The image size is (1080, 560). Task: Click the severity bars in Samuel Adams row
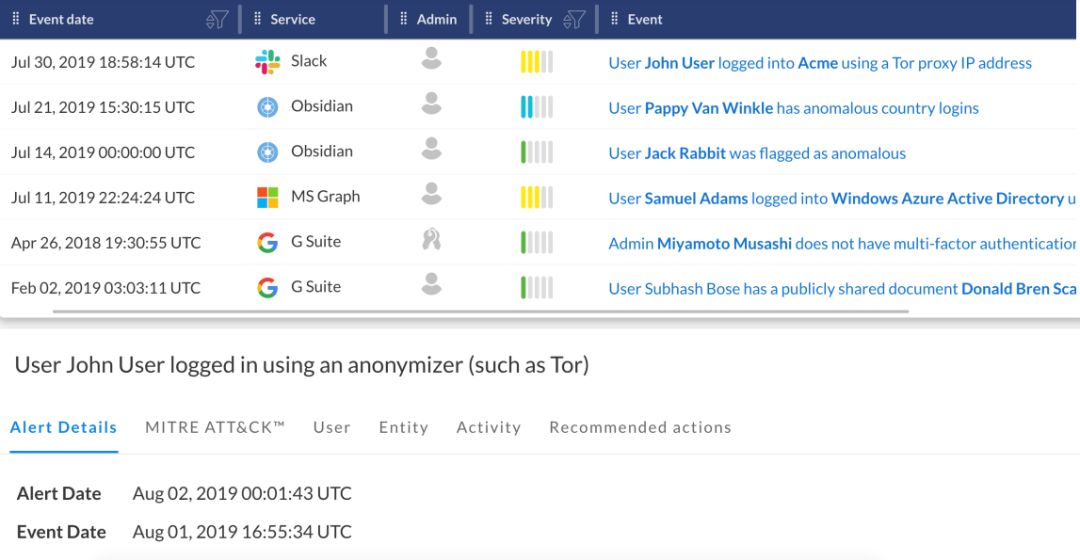point(536,197)
